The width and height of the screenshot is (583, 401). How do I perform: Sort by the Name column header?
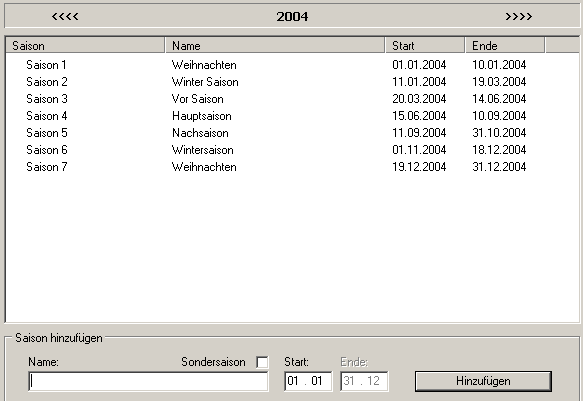point(275,45)
